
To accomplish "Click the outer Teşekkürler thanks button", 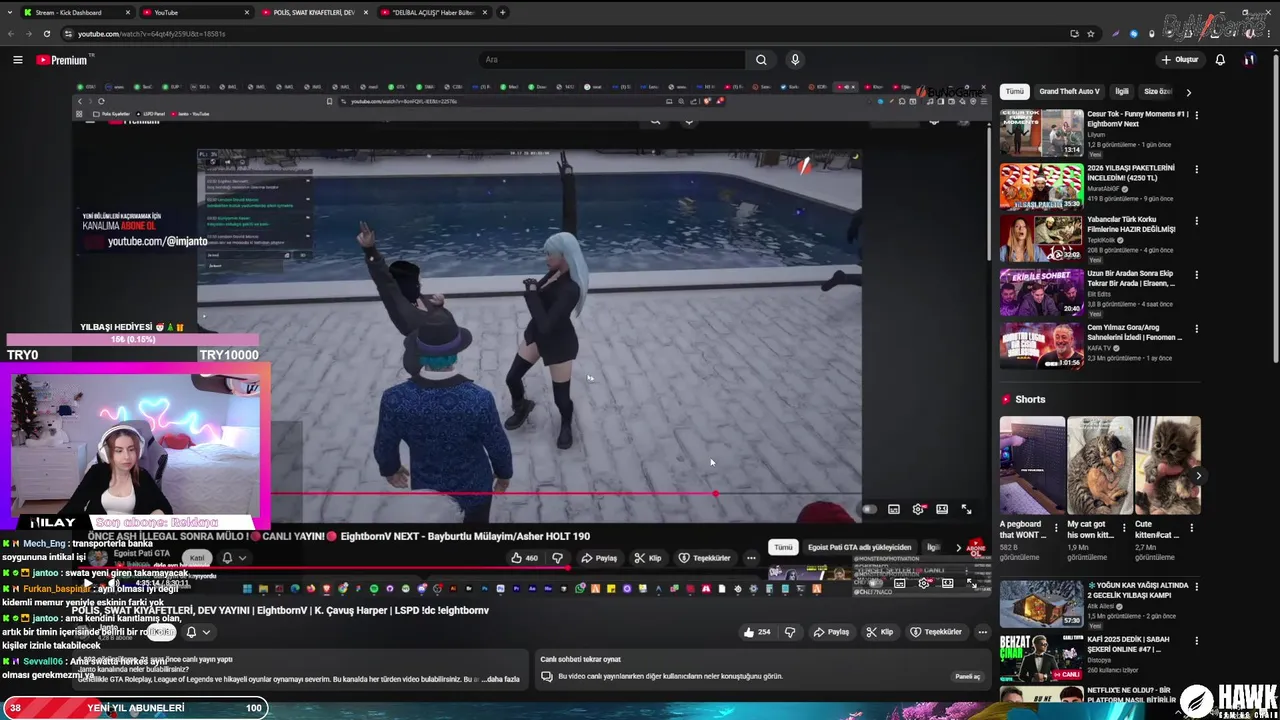I will 936,632.
